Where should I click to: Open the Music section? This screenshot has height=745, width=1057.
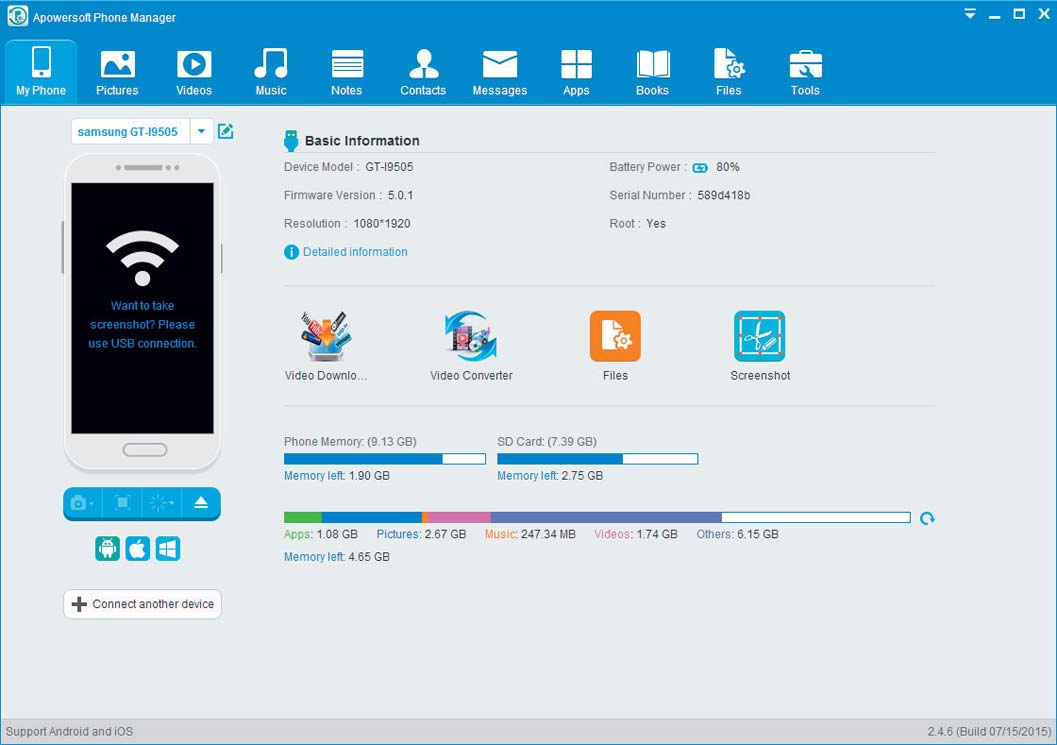click(x=270, y=72)
